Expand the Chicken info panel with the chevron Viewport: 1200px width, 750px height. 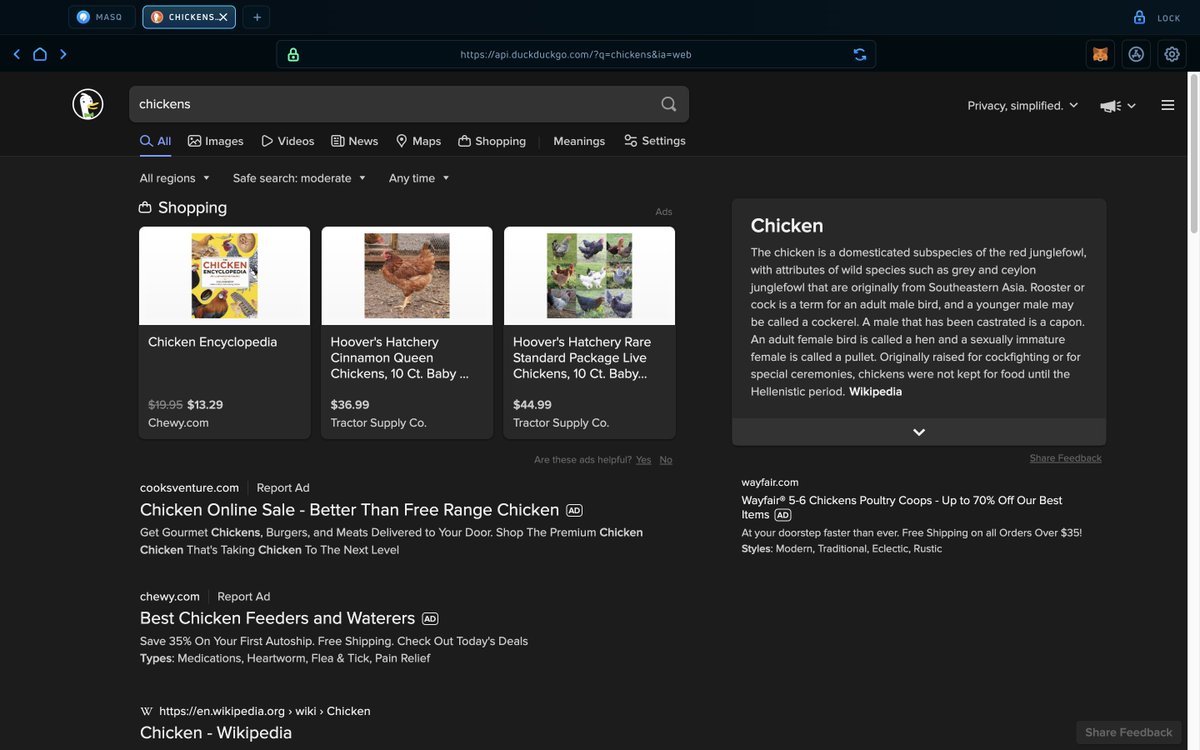(x=919, y=432)
